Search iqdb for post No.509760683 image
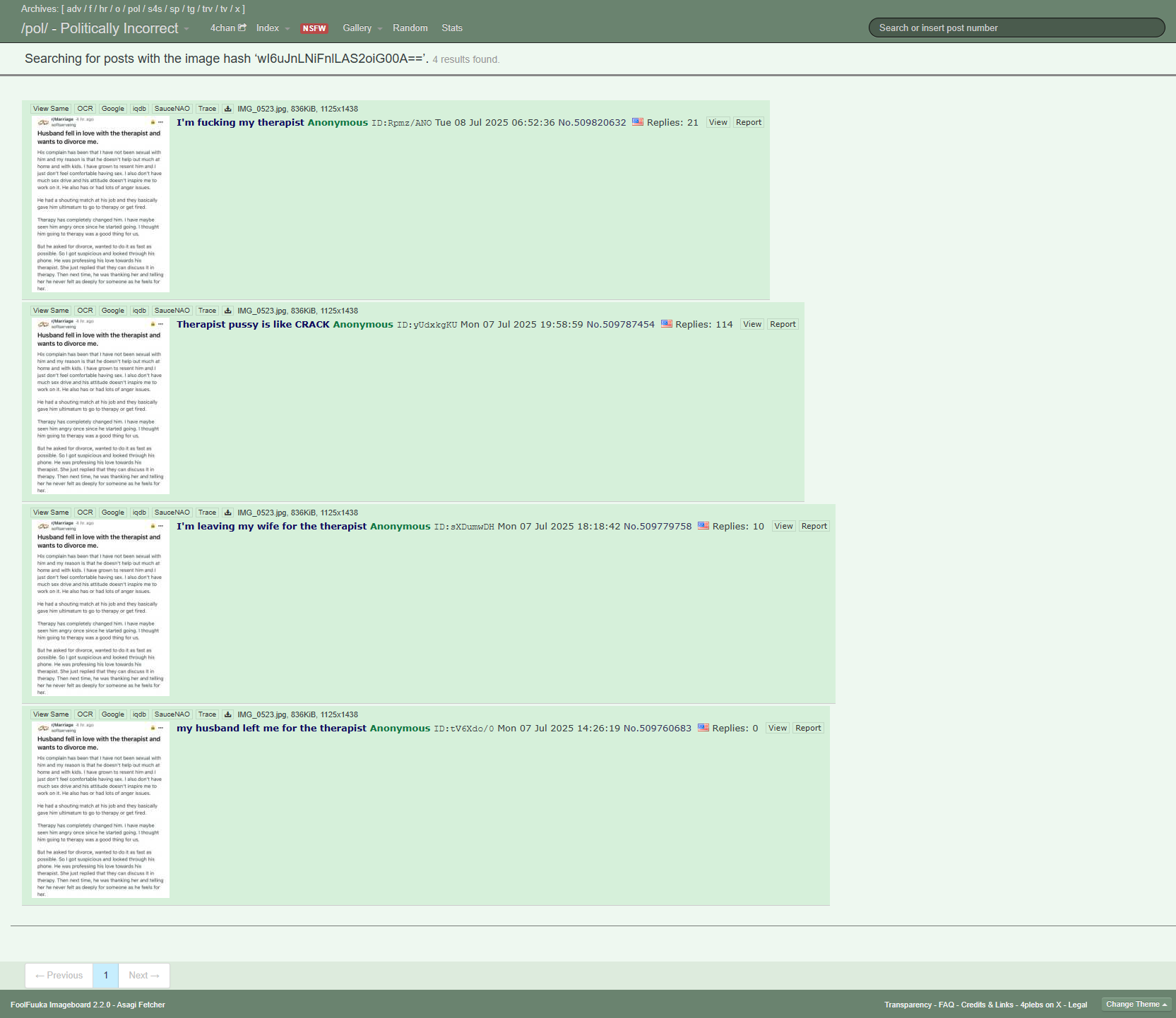The image size is (1176, 1018). (x=139, y=714)
